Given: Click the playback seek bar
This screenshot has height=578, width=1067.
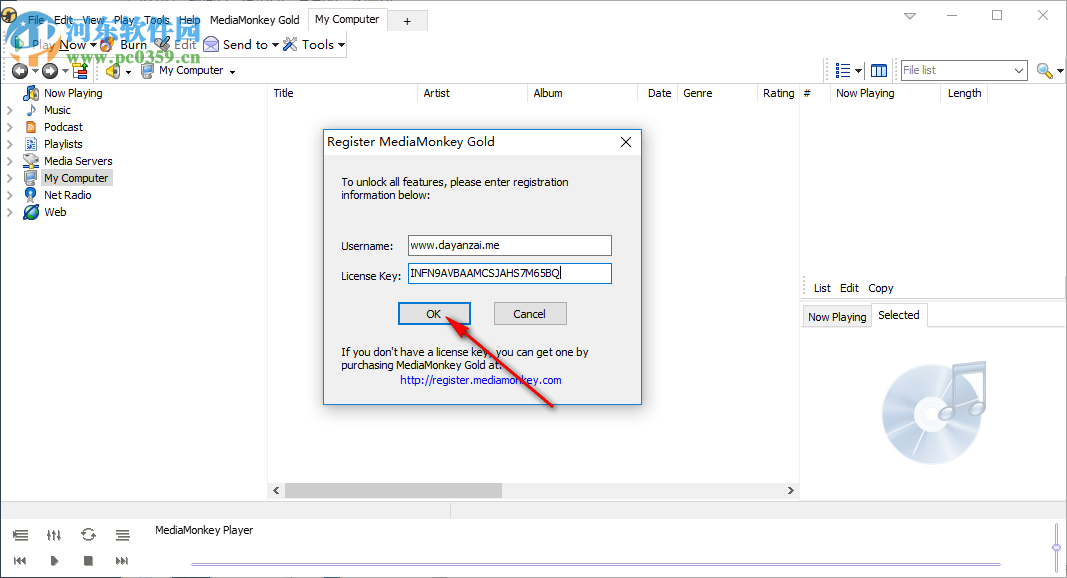Looking at the screenshot, I should pyautogui.click(x=595, y=564).
